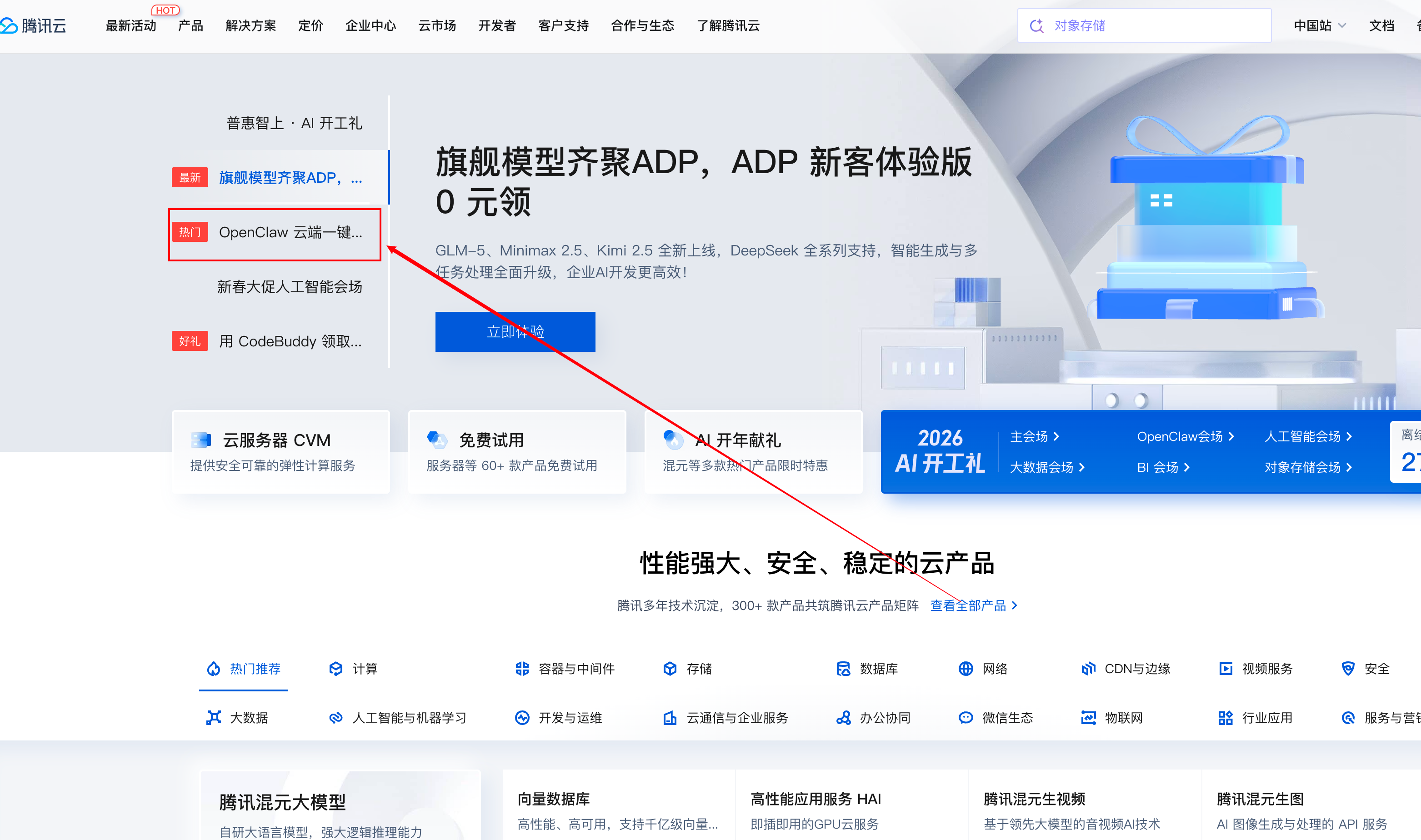Screen dimensions: 1421x840
Task: Click the 对象存储 search input field
Action: pos(1144,25)
